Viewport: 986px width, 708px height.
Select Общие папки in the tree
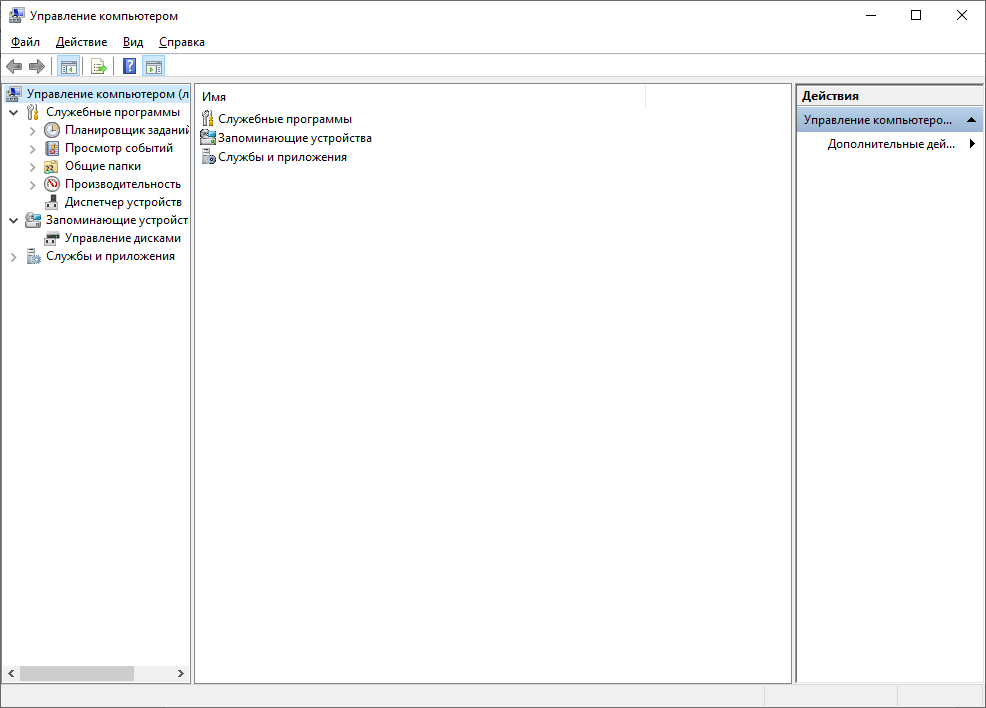coord(103,166)
